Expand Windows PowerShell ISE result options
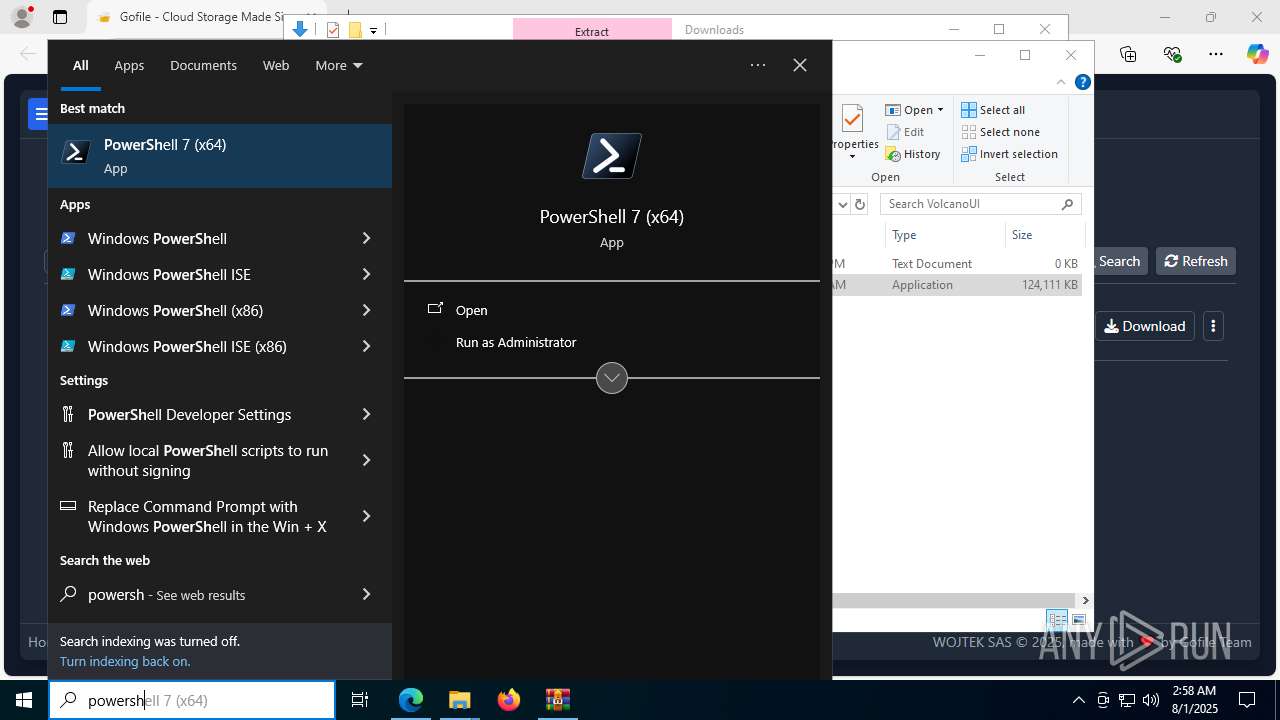Screen dimensions: 1280x720 366,274
